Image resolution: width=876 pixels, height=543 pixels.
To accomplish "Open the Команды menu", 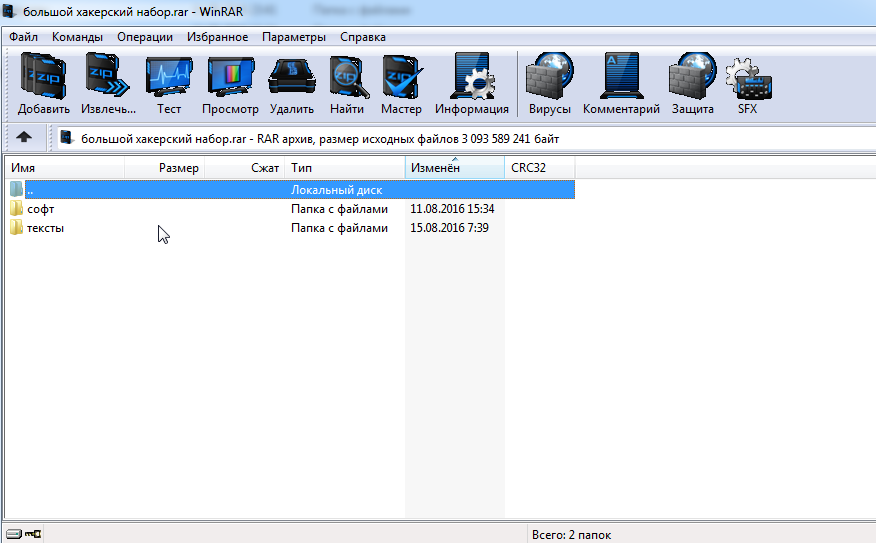I will point(77,37).
